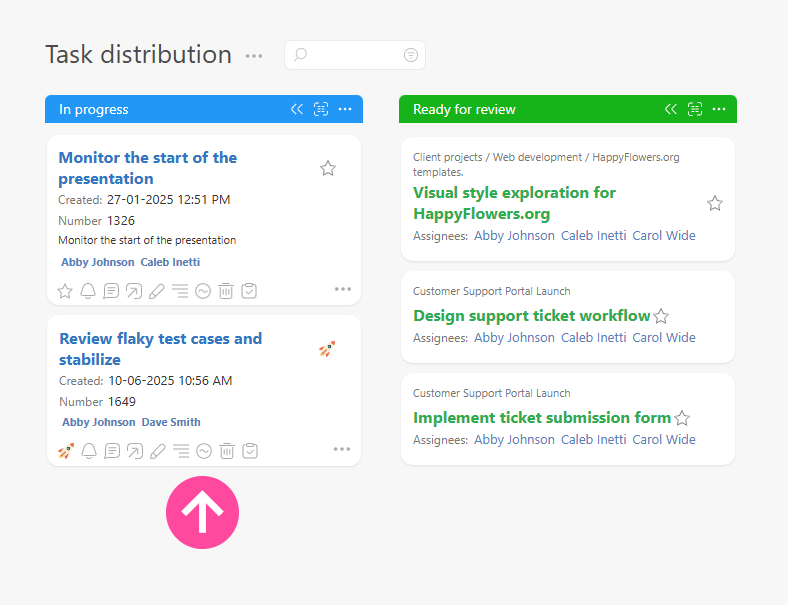This screenshot has width=788, height=605.
Task: Open the In progress column's three-dot menu
Action: click(x=345, y=109)
